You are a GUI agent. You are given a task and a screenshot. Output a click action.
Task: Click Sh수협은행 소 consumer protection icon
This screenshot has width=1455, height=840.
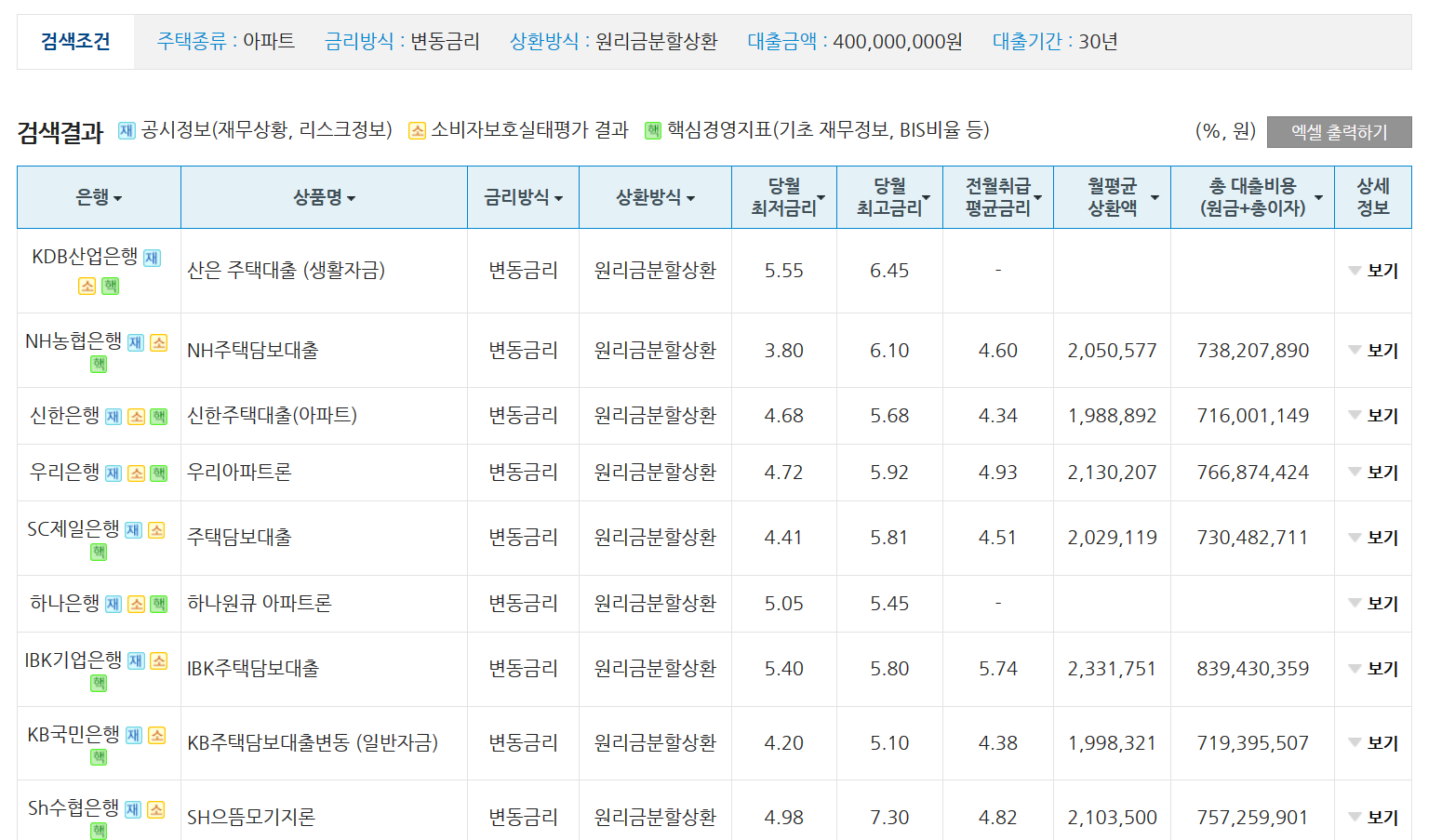[157, 809]
